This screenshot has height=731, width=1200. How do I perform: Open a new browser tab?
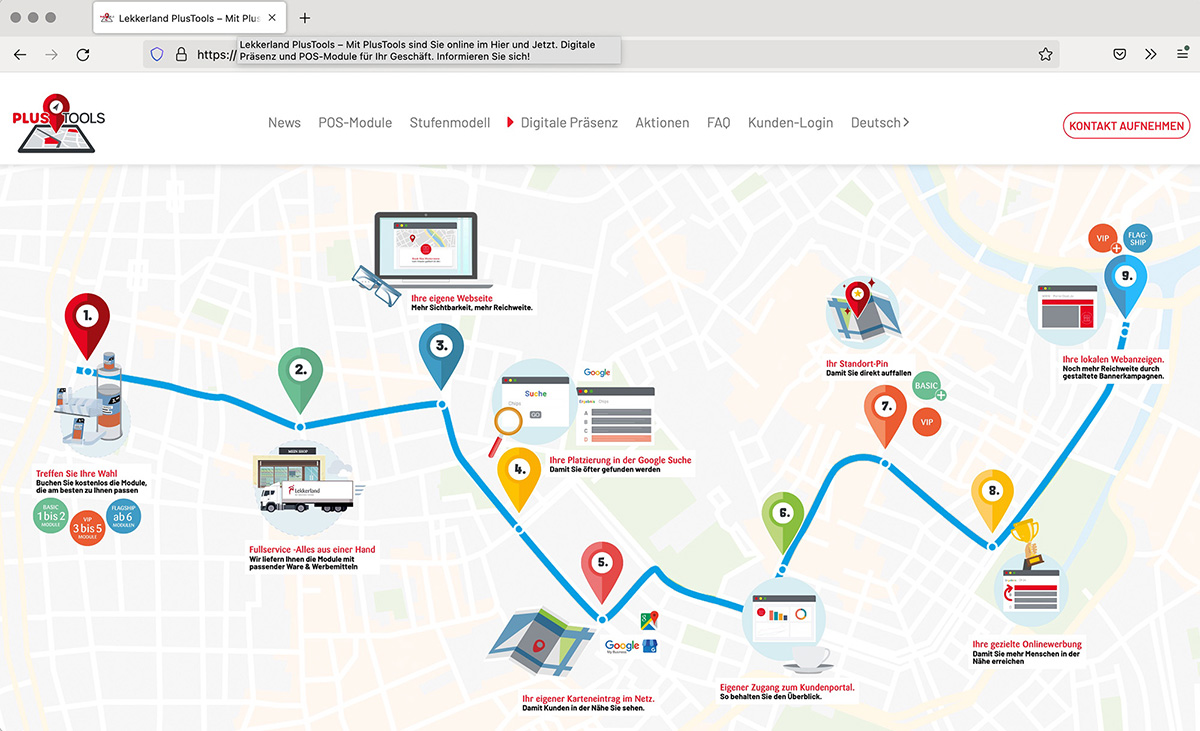click(305, 18)
